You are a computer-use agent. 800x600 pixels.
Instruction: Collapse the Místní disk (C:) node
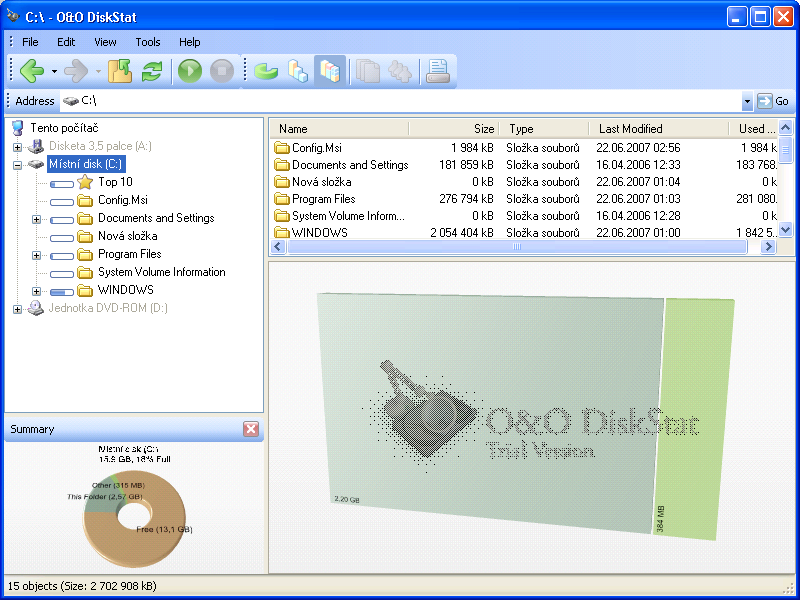pyautogui.click(x=17, y=165)
